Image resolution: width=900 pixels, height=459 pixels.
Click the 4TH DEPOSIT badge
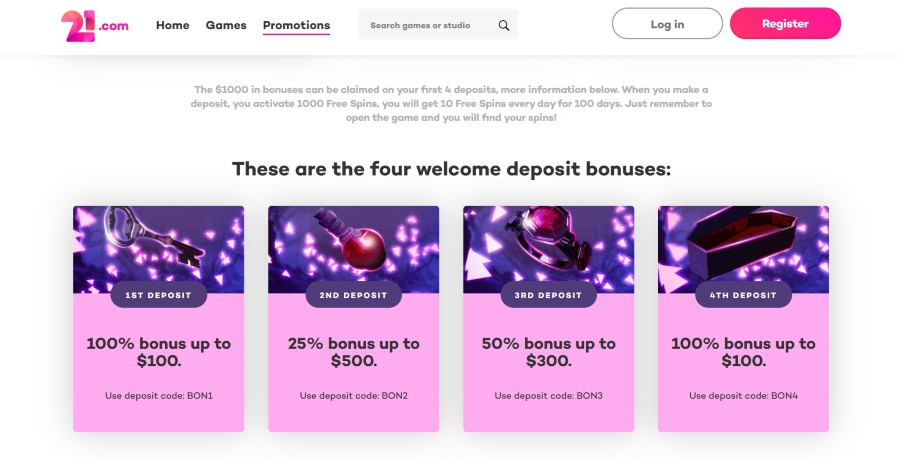point(743,294)
